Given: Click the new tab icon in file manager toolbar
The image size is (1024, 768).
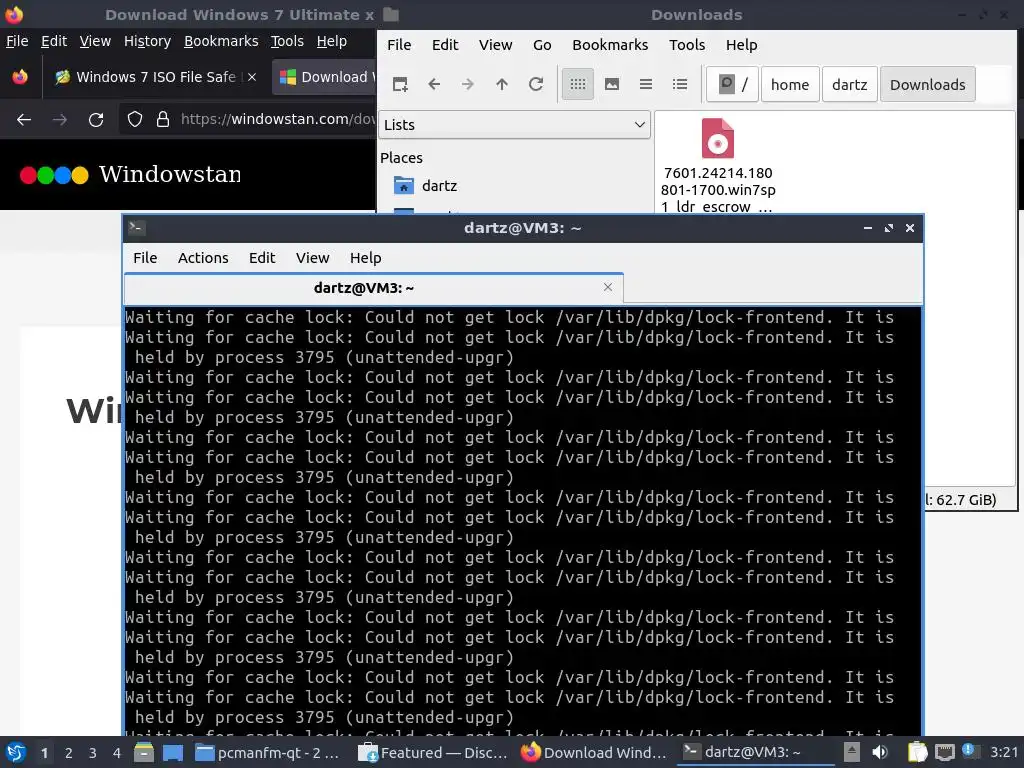Looking at the screenshot, I should point(400,84).
